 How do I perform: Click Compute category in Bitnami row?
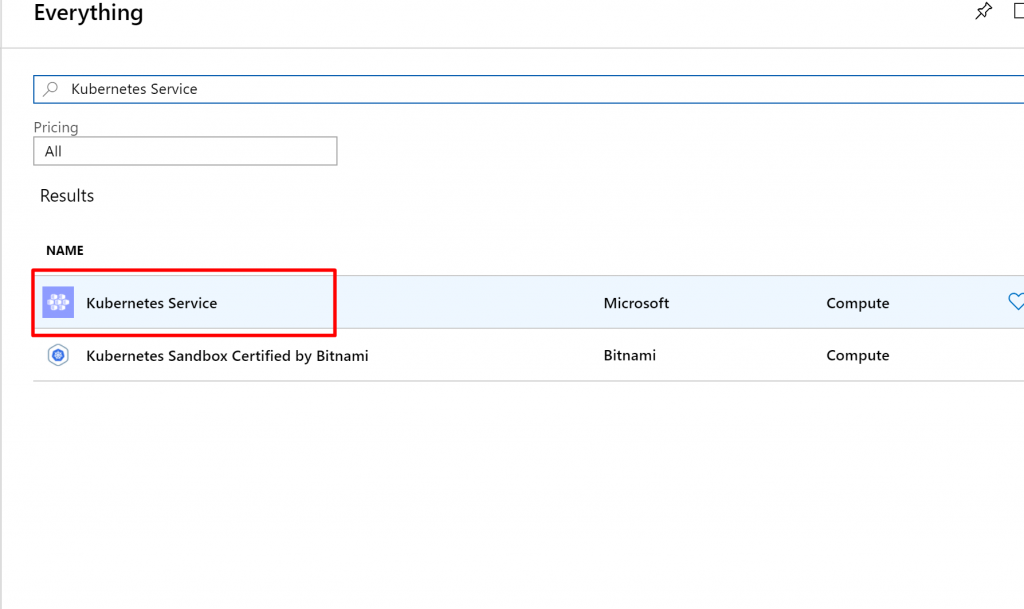click(x=857, y=355)
